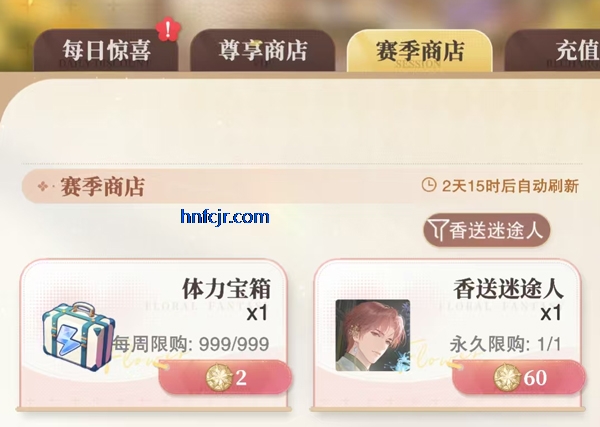Viewport: 600px width, 427px height.
Task: Click the refresh timer clock icon
Action: coord(429,185)
